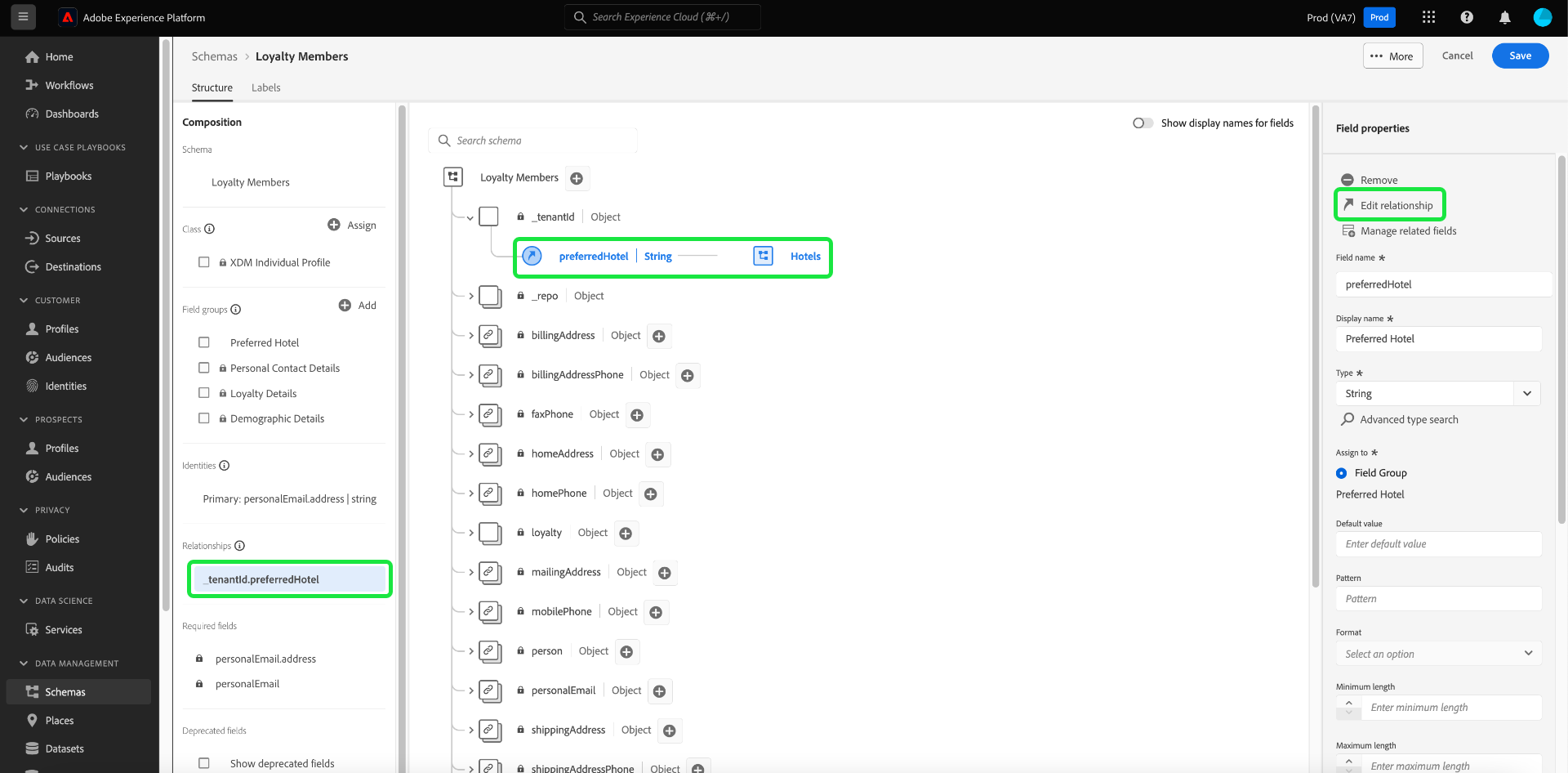Viewport: 1568px width, 773px height.
Task: Open the apps grid switcher
Action: pos(1428,17)
